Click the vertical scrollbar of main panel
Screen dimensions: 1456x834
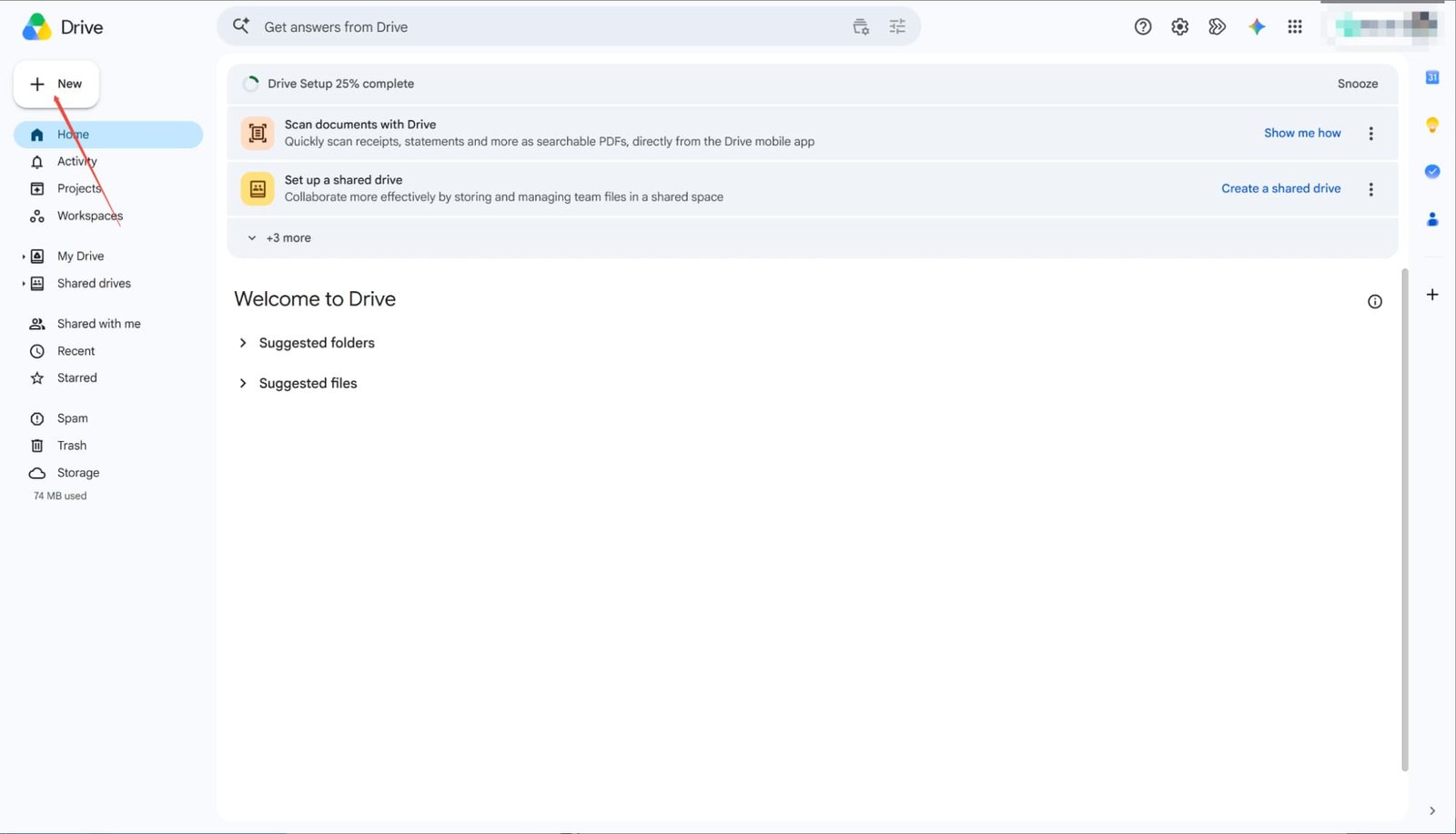(1404, 519)
